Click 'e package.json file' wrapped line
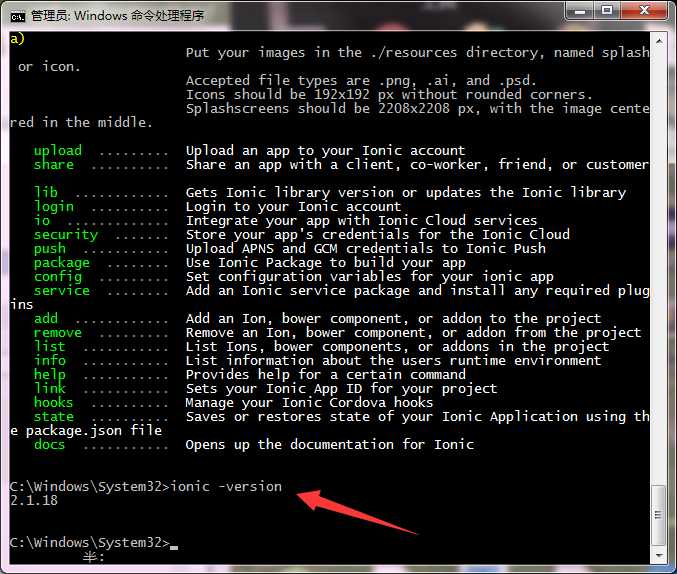 coord(86,431)
